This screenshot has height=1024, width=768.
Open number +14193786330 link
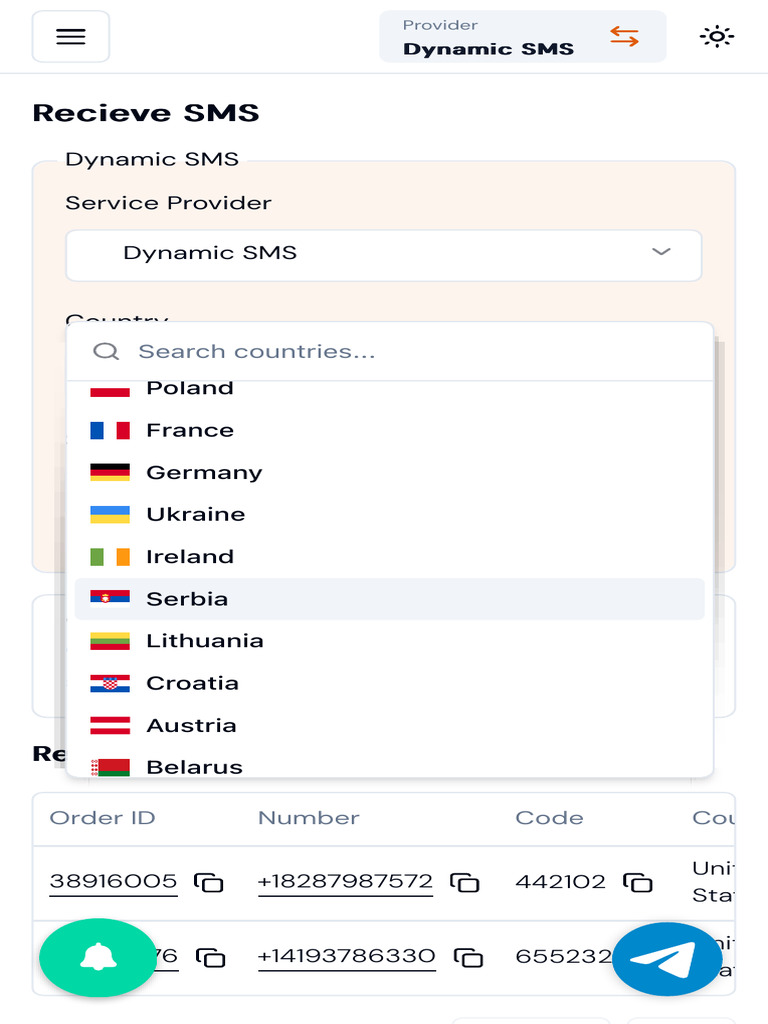347,957
